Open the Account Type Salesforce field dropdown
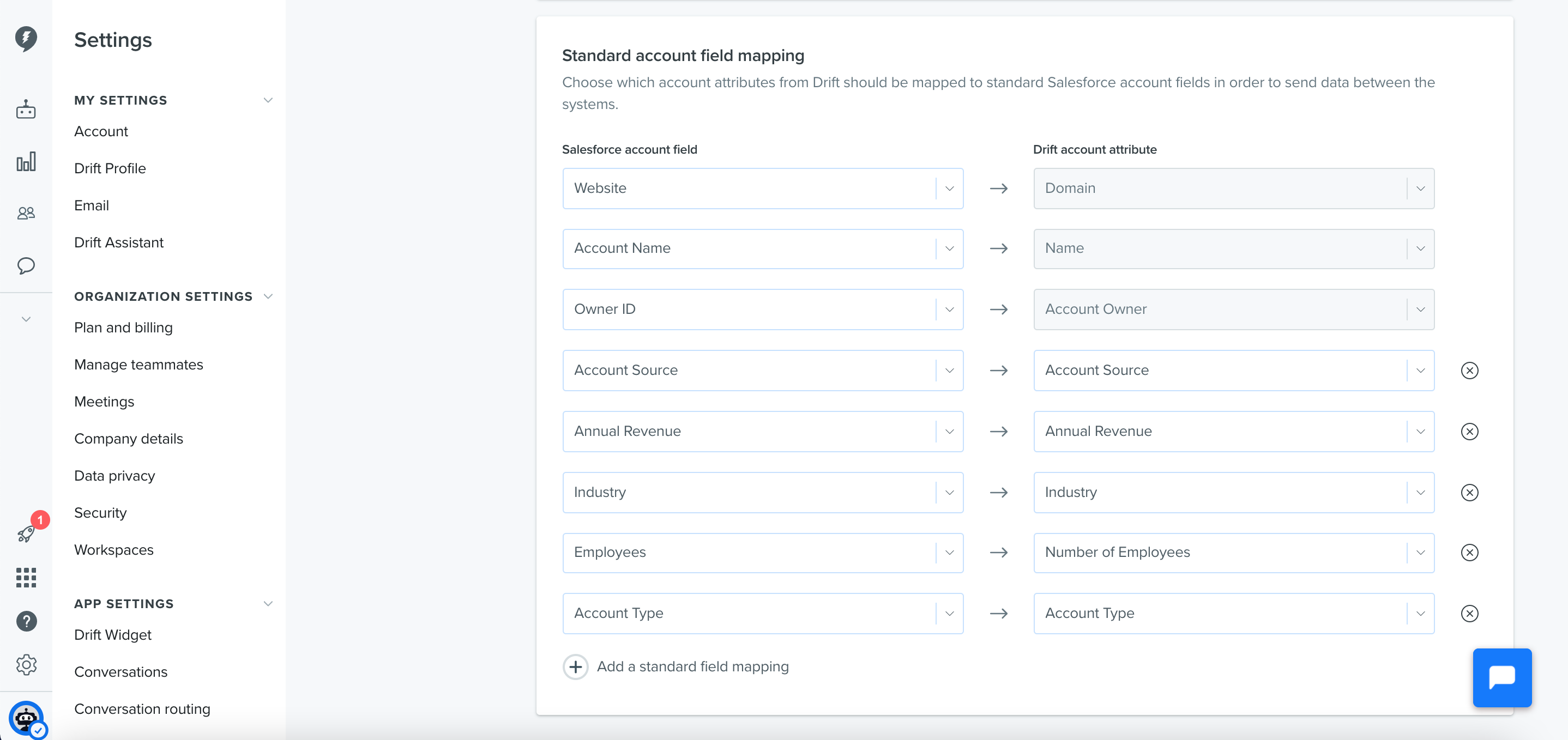The image size is (1568, 740). coord(763,614)
